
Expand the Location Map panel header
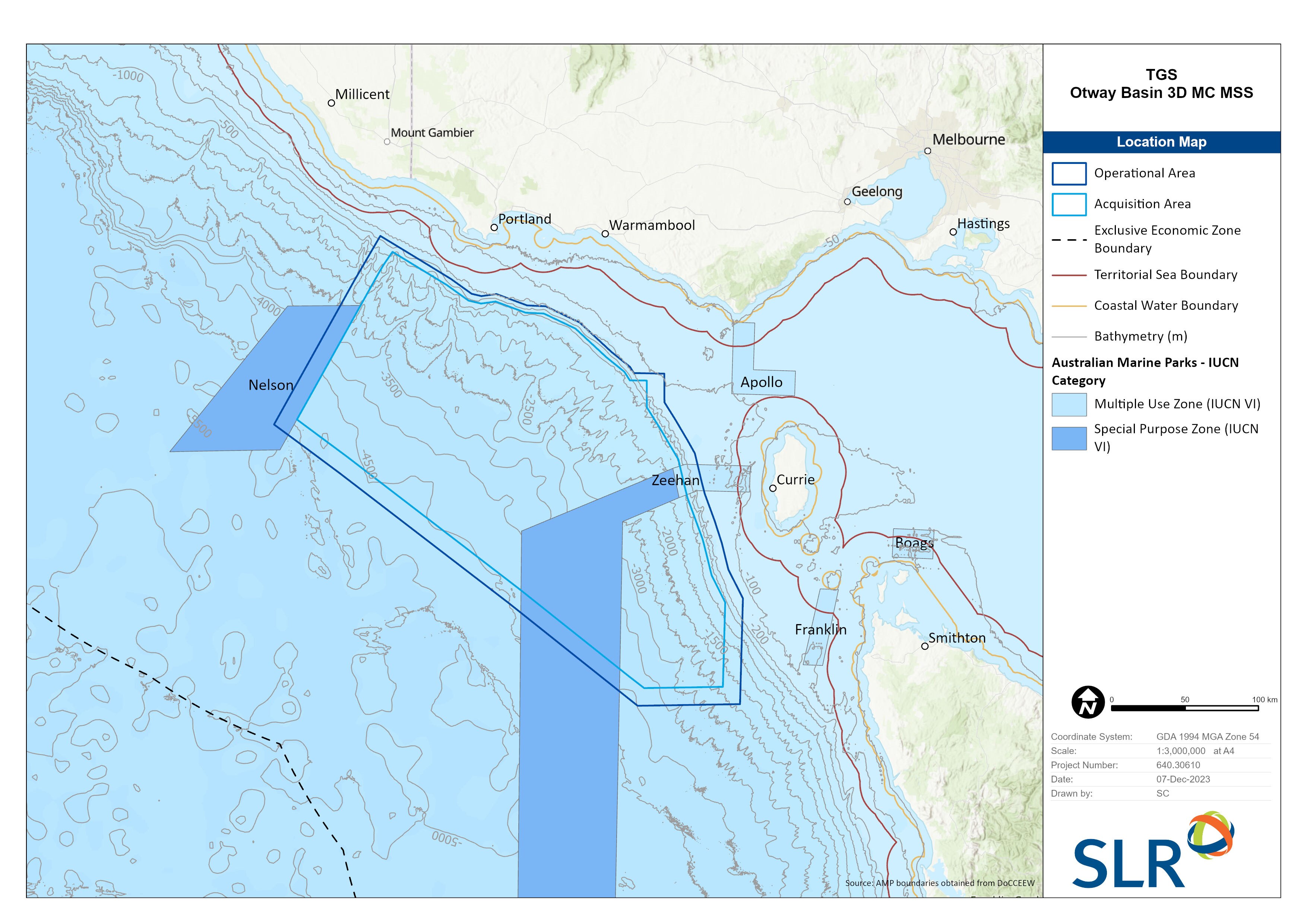tap(1161, 142)
